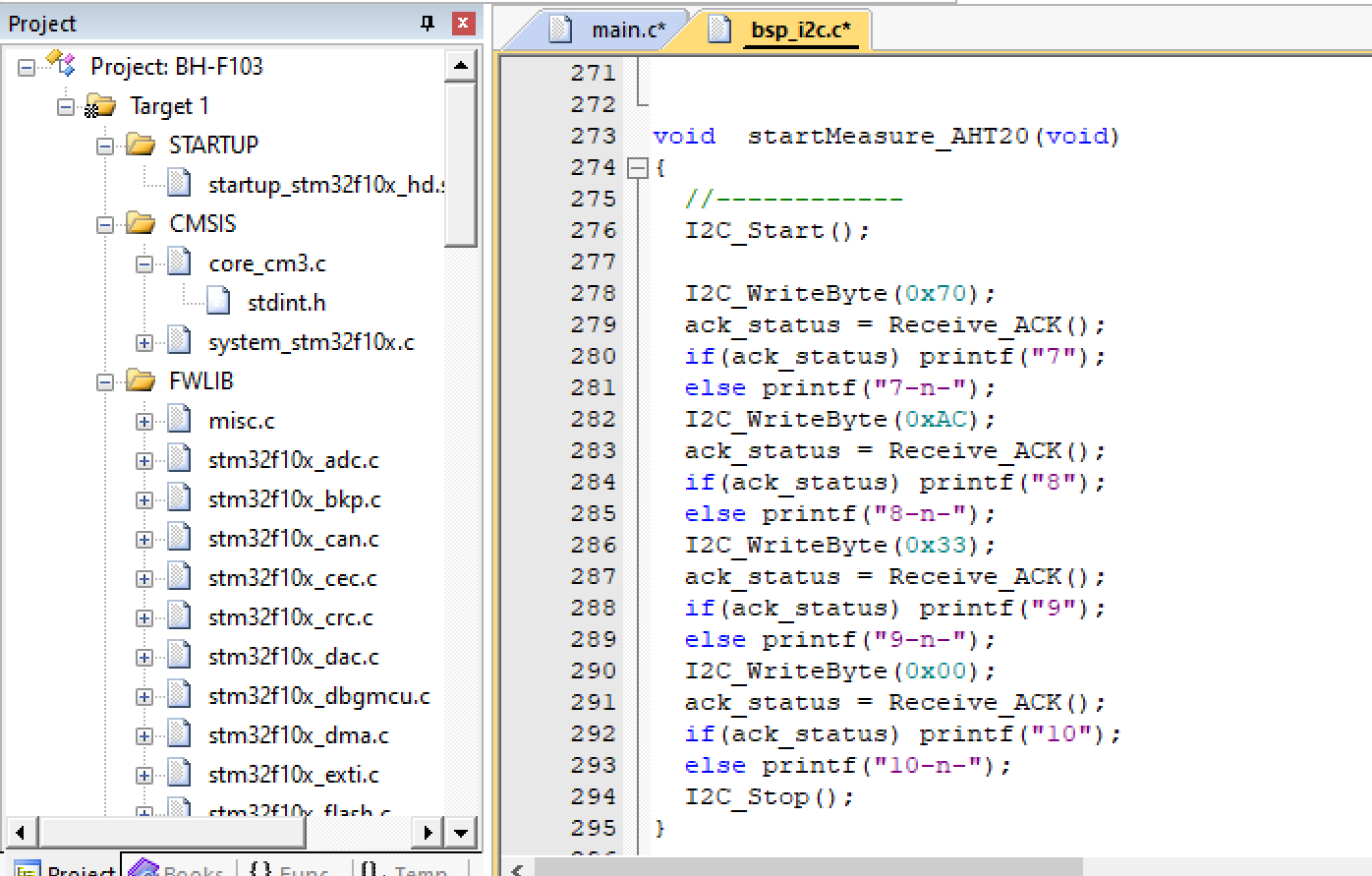Click line number 282 in the editor
Screen dimensions: 1372x876
(x=593, y=419)
